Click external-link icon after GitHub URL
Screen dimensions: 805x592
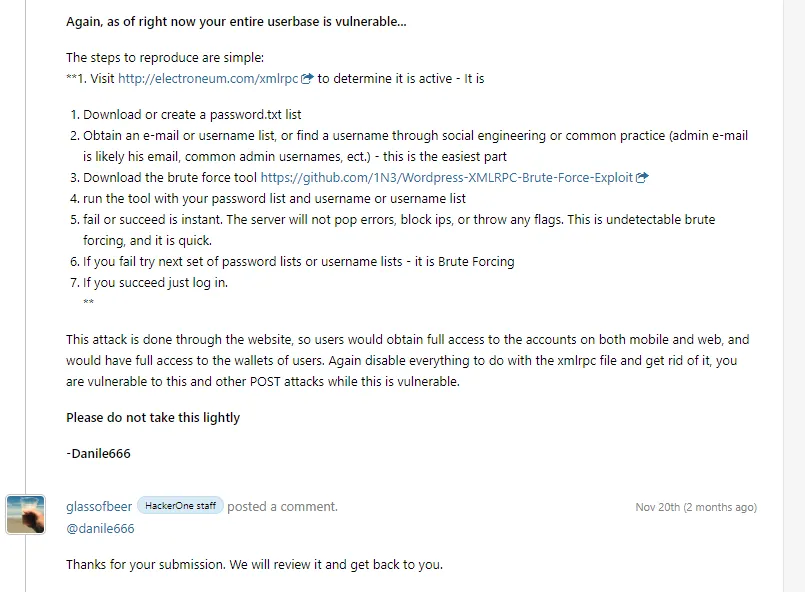click(642, 178)
